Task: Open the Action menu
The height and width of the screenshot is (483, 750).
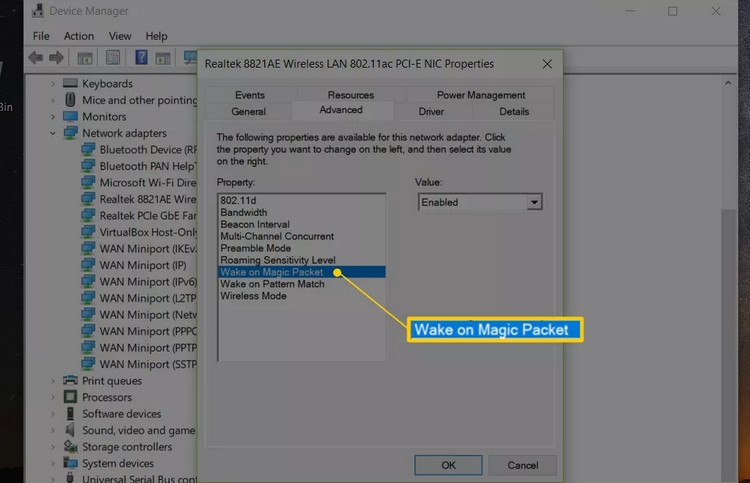Action: pyautogui.click(x=79, y=36)
